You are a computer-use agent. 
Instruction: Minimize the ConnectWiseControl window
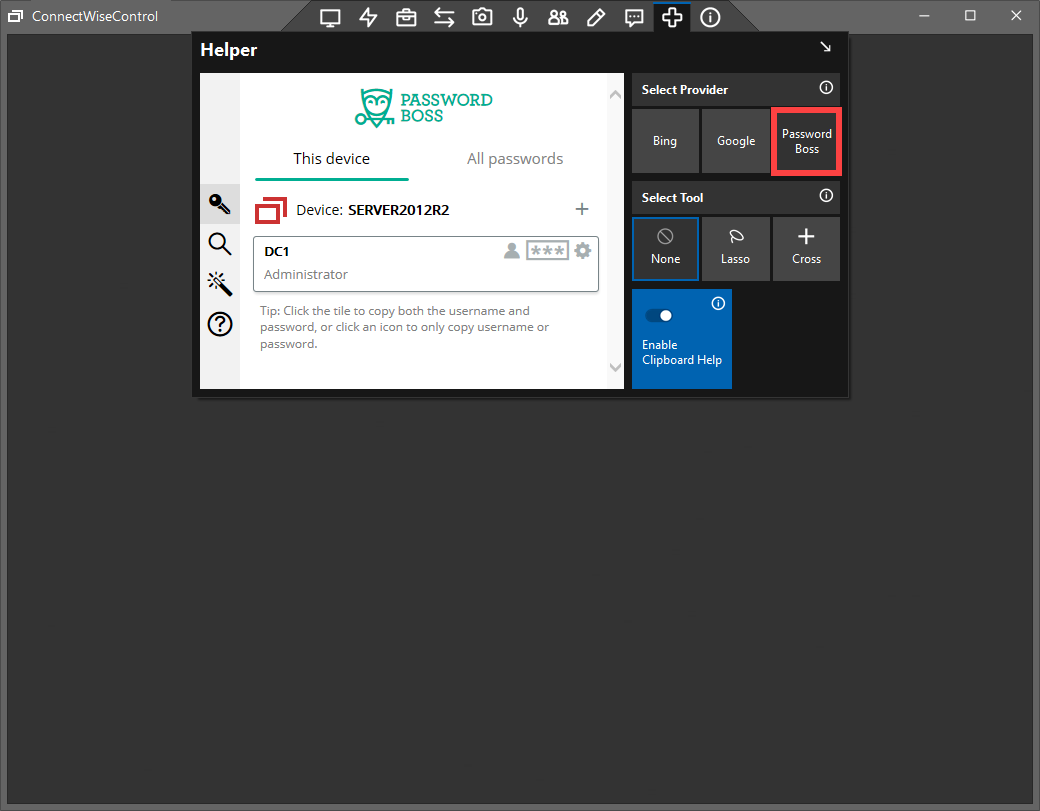pos(924,16)
